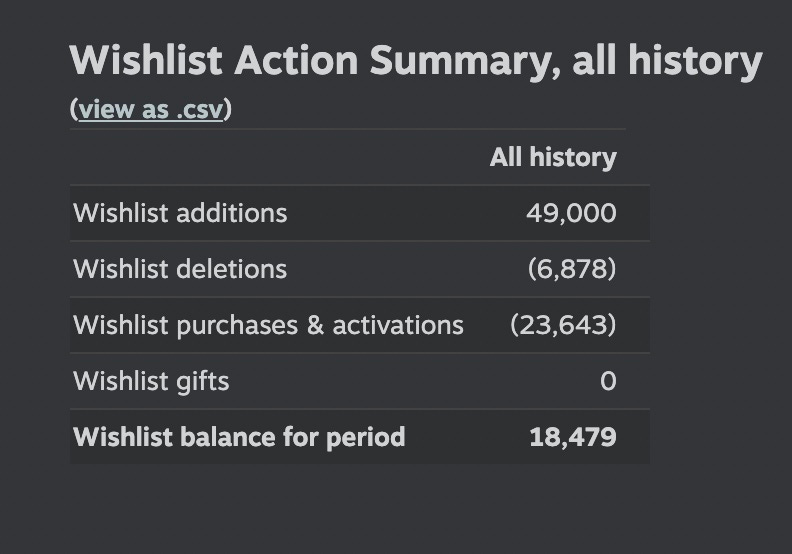Screen dimensions: 792x554
Task: Click 'Wishlist' at the start of the heading
Action: (x=146, y=62)
